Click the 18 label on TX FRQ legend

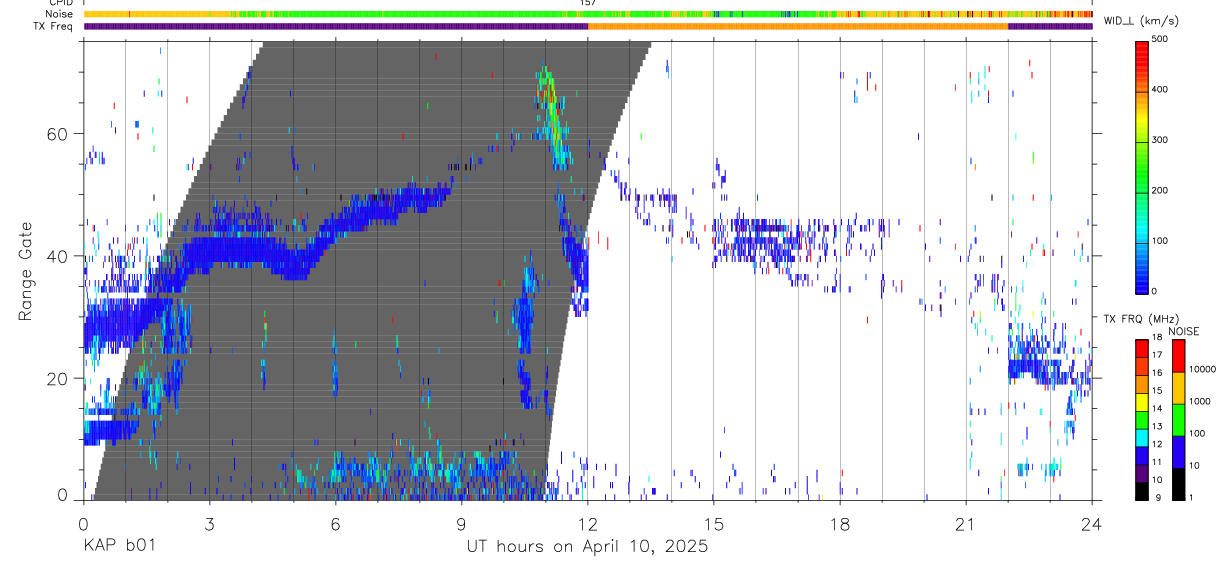coord(1158,337)
